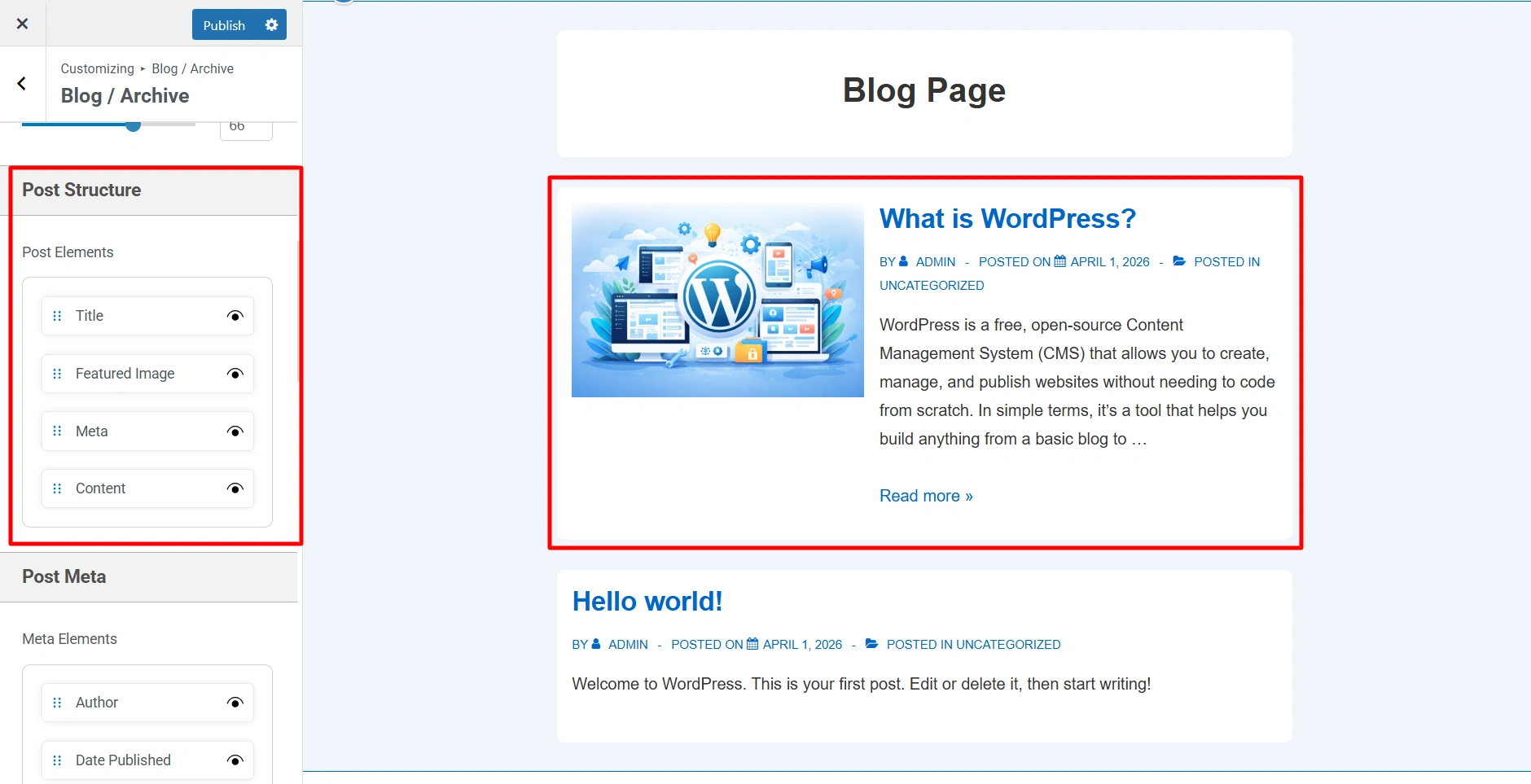Click April 1, 2026 date on Hello world post

pos(802,645)
